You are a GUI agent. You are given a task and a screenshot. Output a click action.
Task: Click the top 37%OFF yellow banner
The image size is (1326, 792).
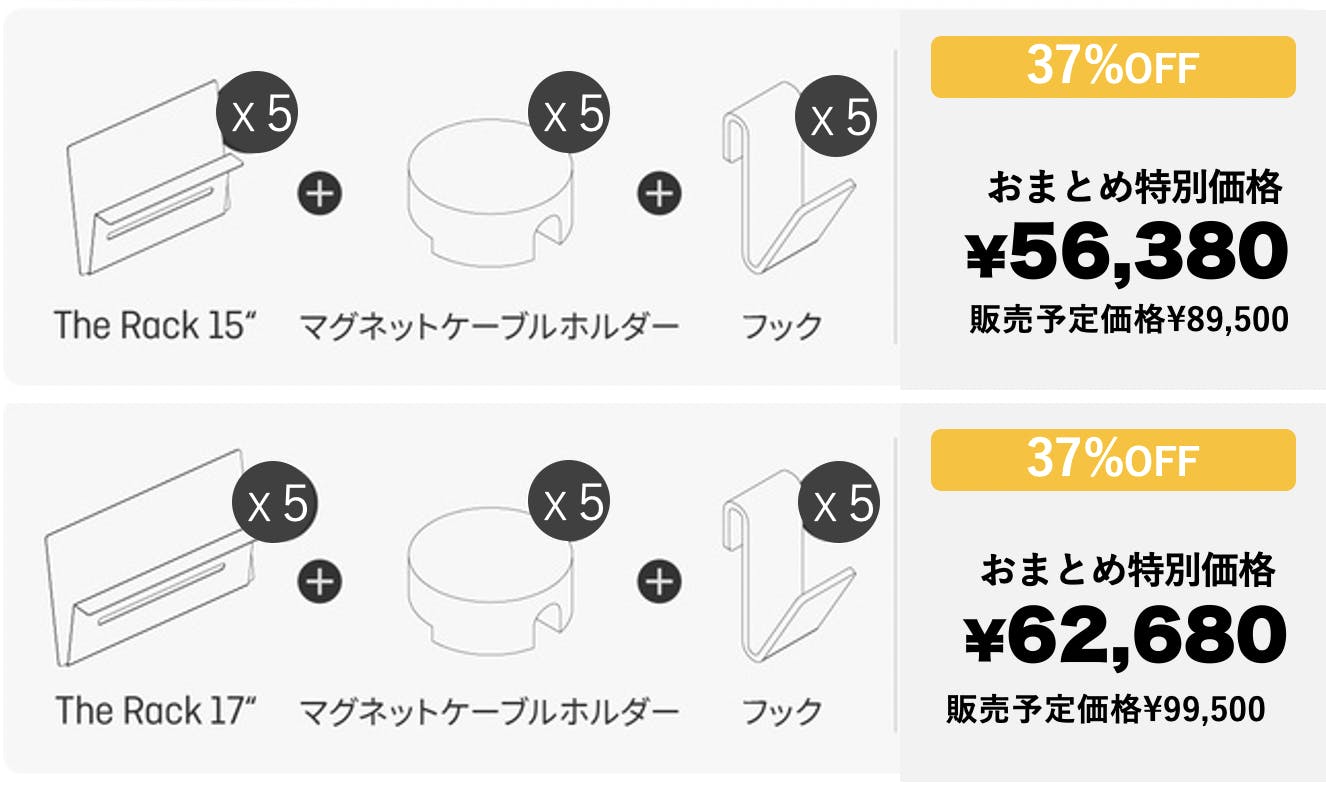[1112, 67]
